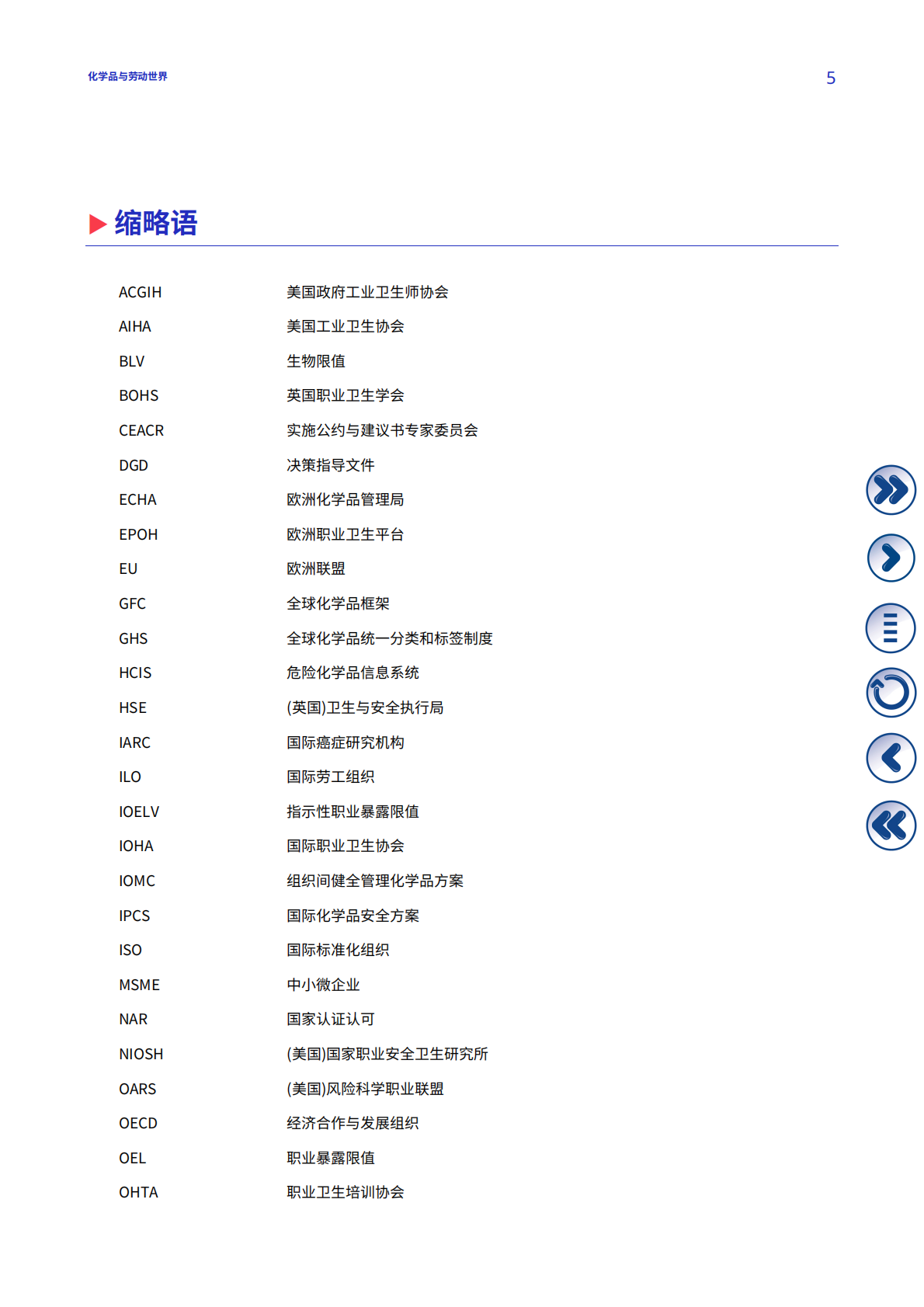Click abbreviation IOMC
This screenshot has width=924, height=1307.
point(137,881)
